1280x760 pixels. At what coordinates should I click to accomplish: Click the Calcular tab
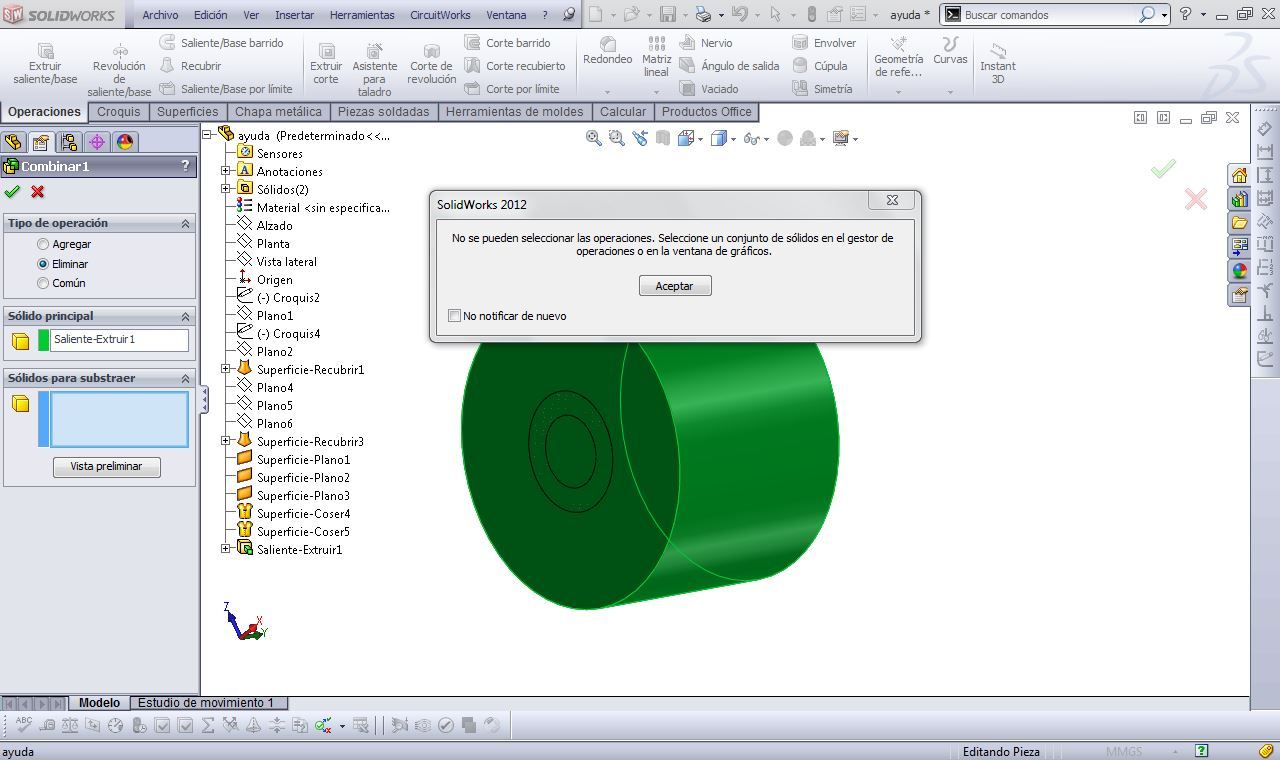pos(623,112)
